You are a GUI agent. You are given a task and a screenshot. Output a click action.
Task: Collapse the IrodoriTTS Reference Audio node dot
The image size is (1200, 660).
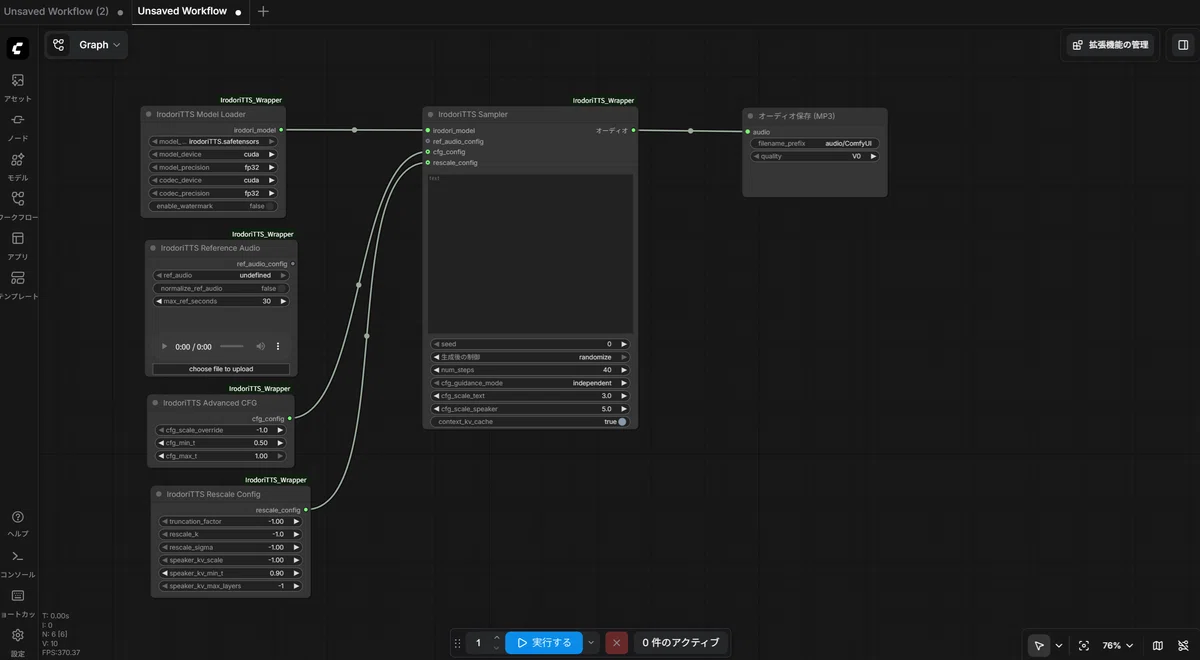(x=153, y=248)
